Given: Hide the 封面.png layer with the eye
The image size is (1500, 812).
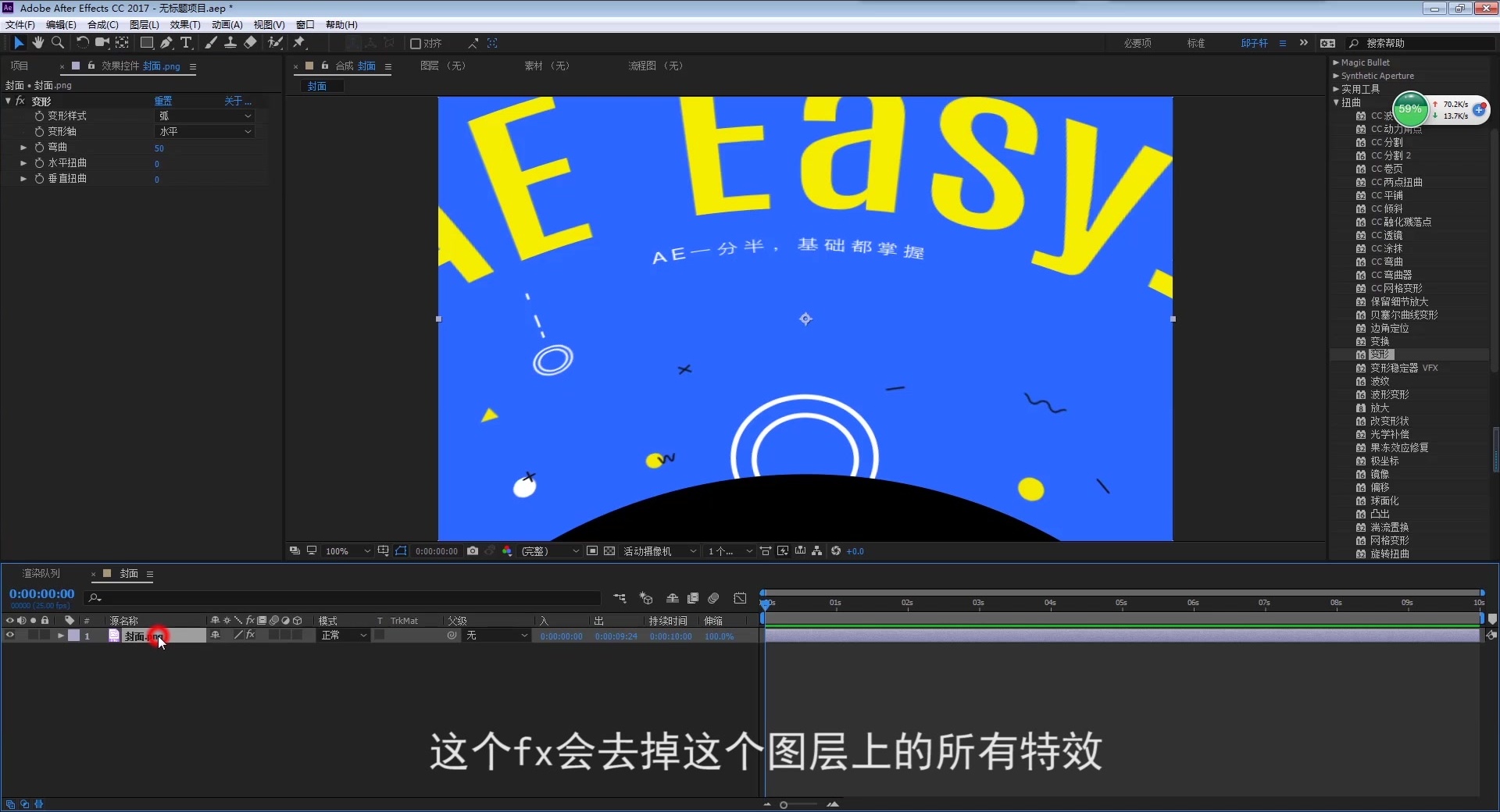Looking at the screenshot, I should click(x=10, y=636).
